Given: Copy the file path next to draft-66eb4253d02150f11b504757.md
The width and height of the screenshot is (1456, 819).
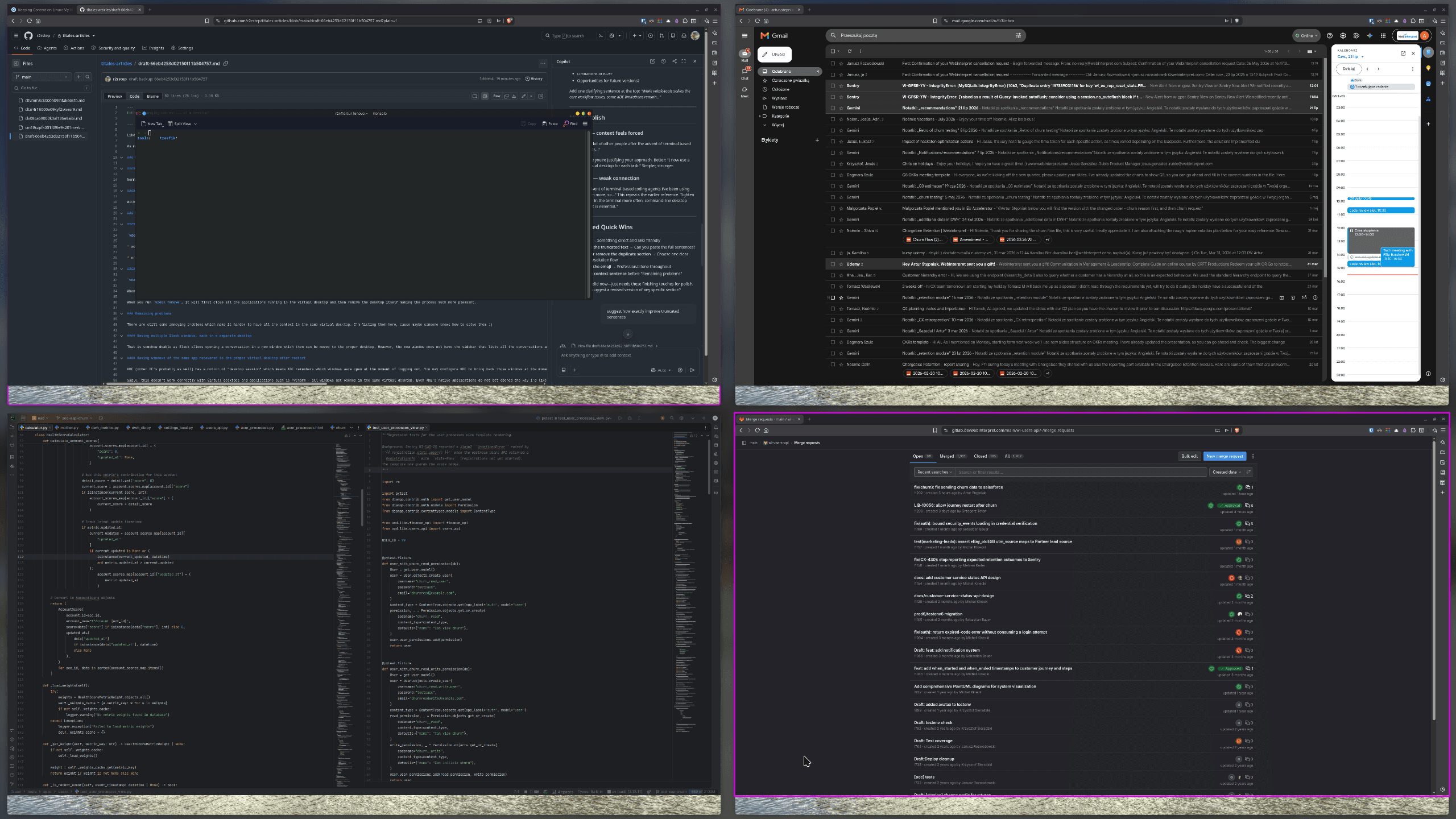Looking at the screenshot, I should (x=226, y=63).
